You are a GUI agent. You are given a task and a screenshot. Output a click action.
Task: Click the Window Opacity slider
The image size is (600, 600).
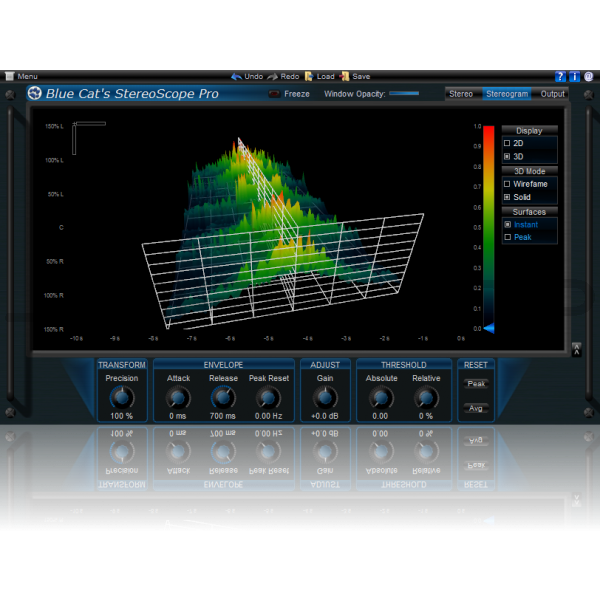tap(404, 94)
